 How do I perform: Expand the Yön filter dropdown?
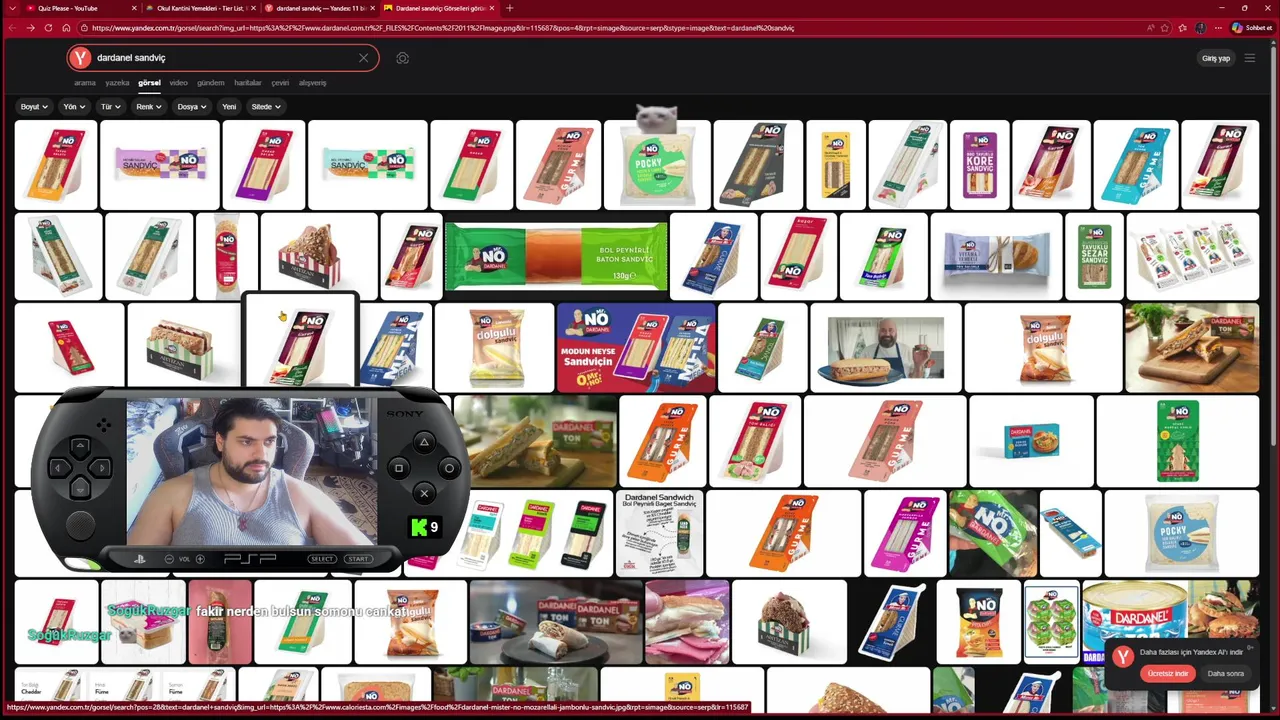click(x=74, y=106)
